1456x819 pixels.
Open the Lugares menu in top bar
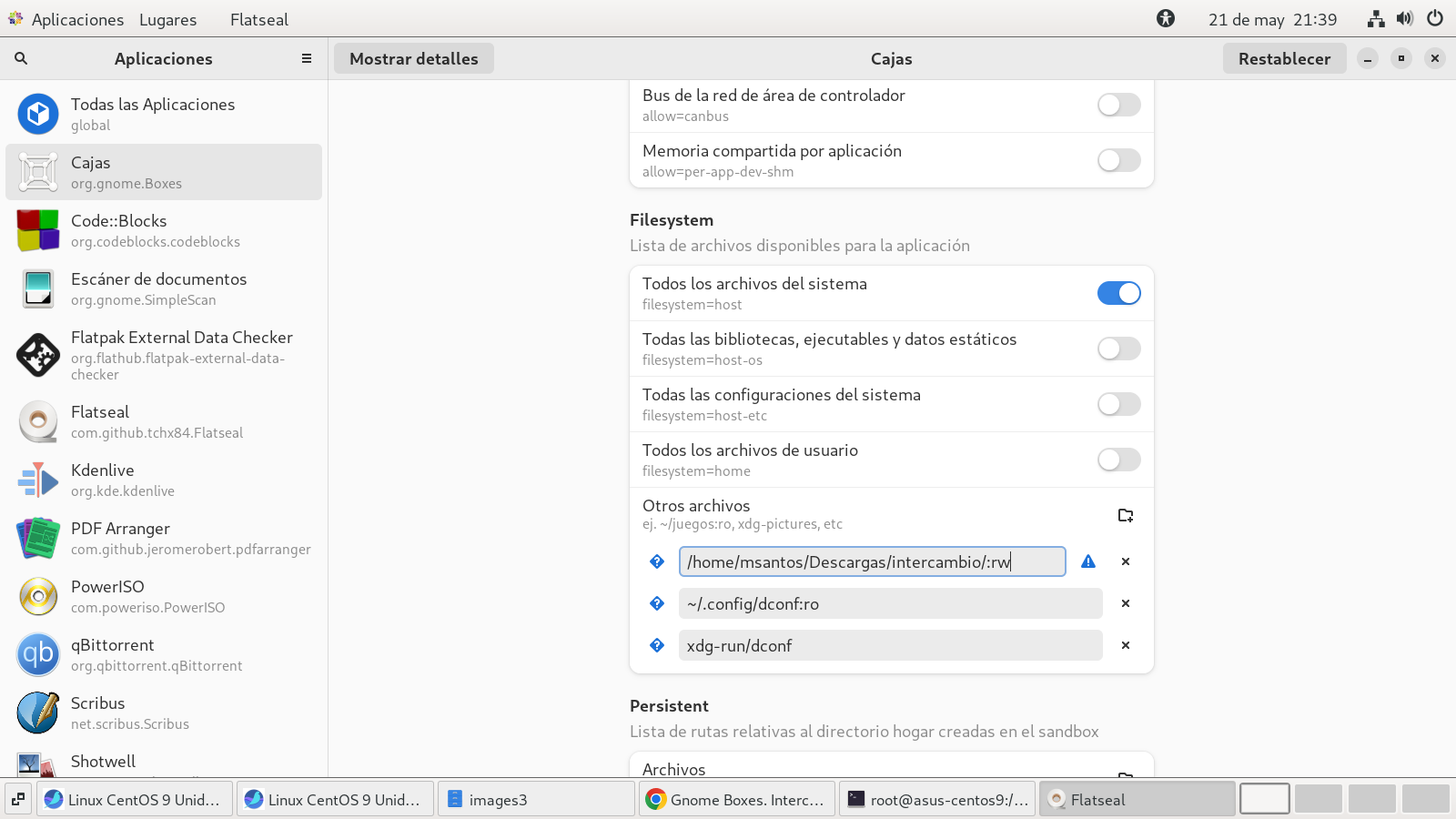(x=167, y=19)
